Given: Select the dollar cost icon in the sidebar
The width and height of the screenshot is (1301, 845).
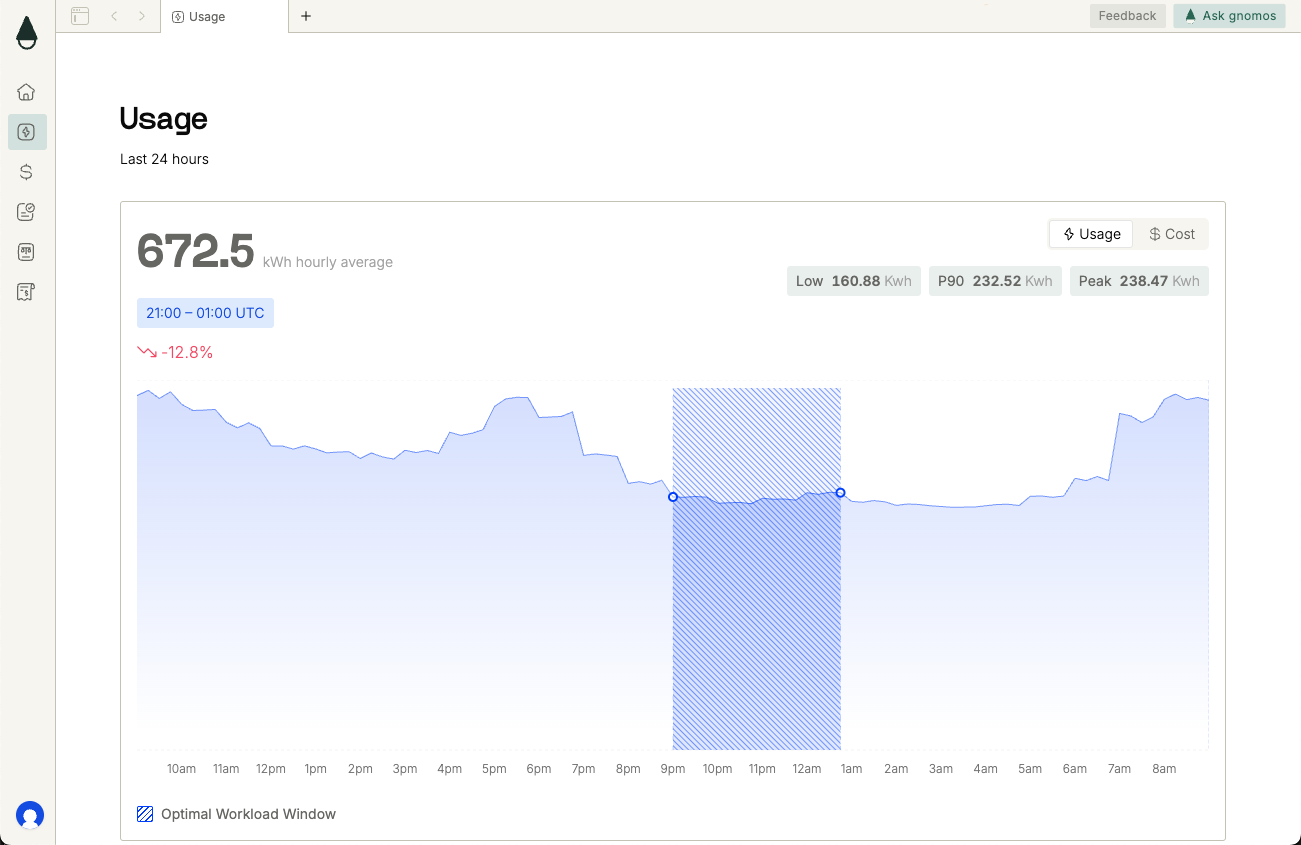Looking at the screenshot, I should pos(26,171).
